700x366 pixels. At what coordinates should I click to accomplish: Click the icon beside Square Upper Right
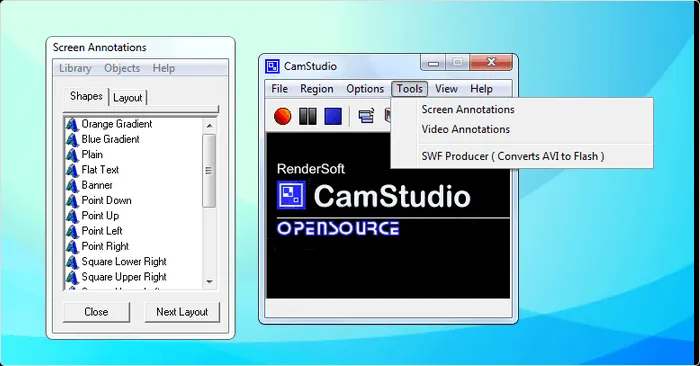click(x=72, y=277)
